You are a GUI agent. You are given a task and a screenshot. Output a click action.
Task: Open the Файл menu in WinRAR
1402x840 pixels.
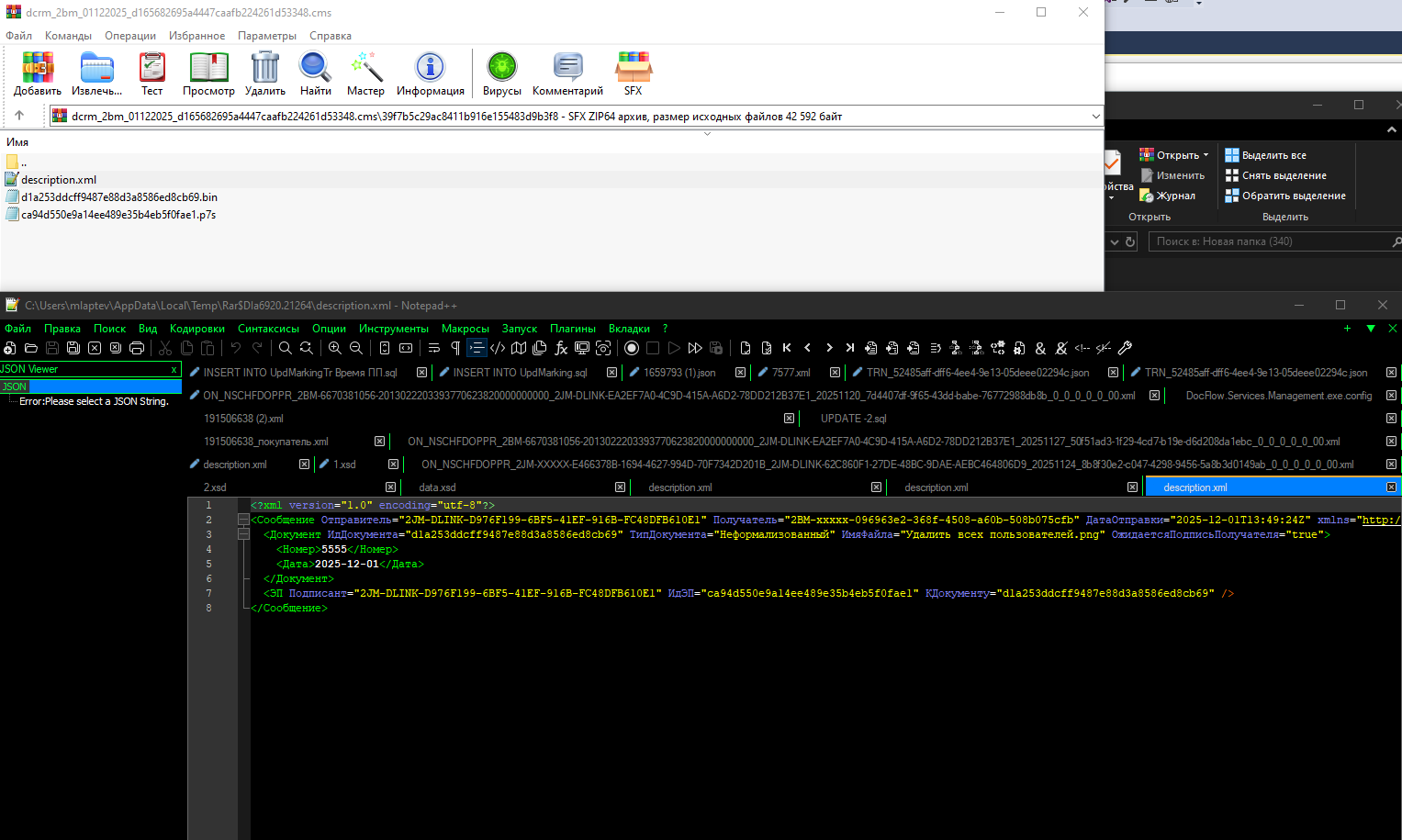point(18,36)
